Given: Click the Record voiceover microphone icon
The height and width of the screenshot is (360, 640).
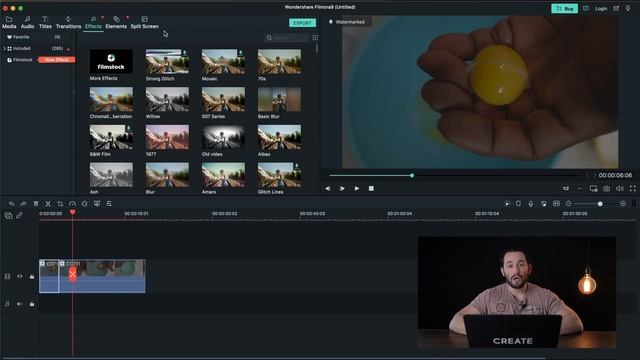Looking at the screenshot, I should (x=531, y=204).
